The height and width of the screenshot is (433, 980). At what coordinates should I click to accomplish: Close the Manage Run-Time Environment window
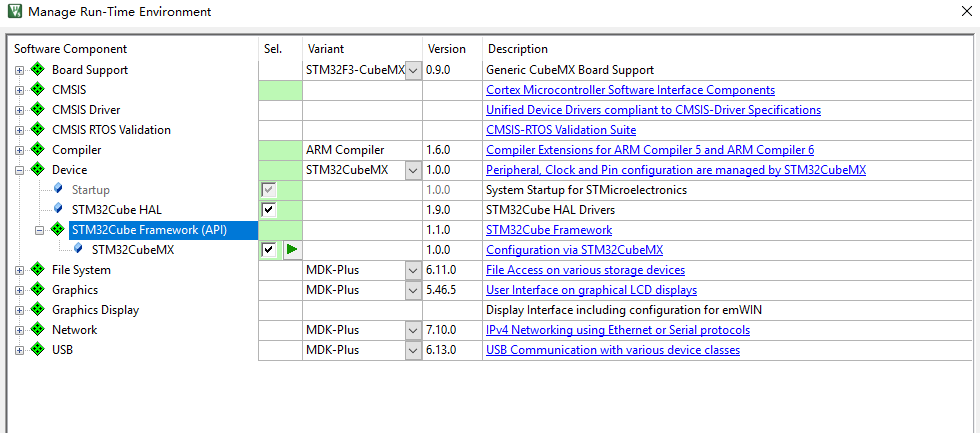click(965, 11)
